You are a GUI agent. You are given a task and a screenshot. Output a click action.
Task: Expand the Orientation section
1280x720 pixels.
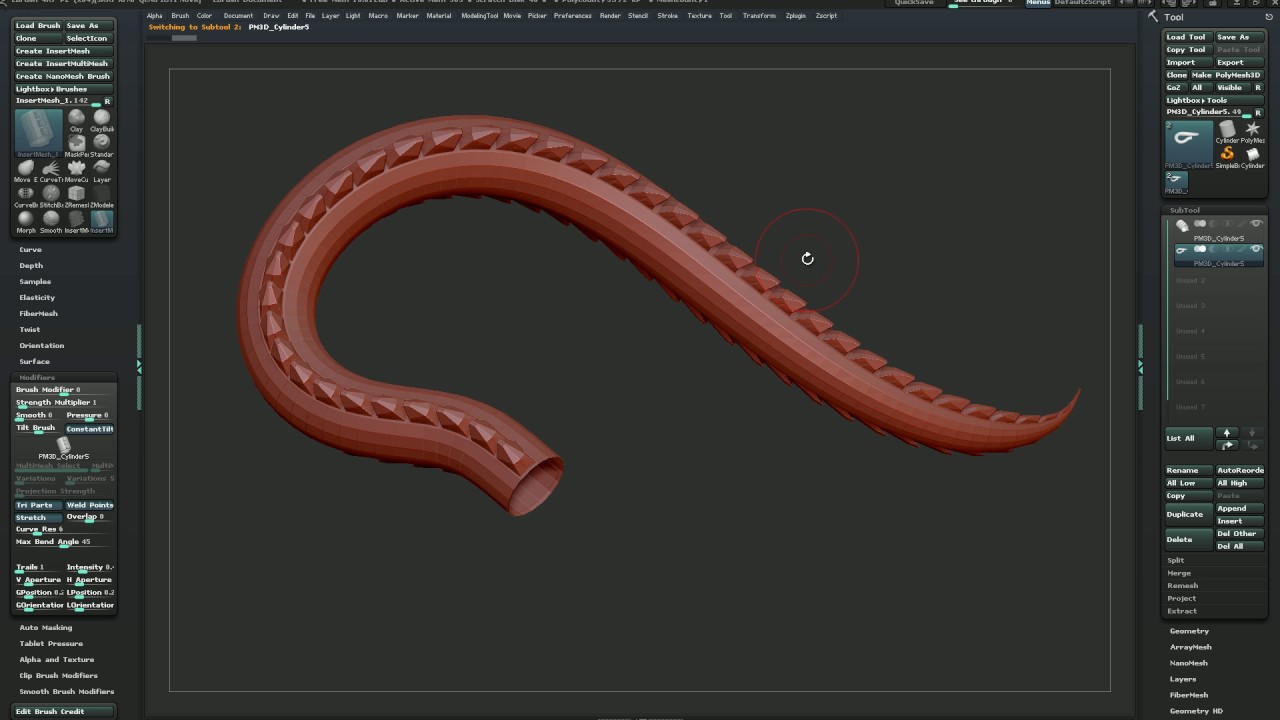click(42, 346)
